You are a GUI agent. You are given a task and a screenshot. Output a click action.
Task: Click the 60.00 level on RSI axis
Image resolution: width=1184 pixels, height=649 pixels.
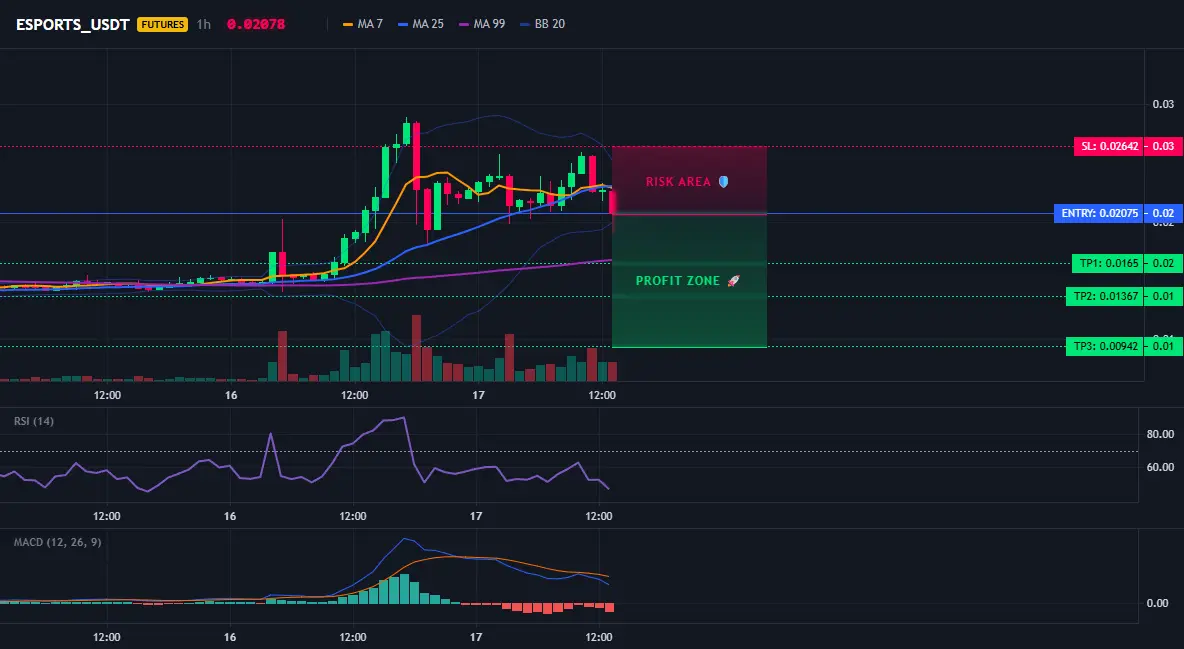click(1160, 468)
